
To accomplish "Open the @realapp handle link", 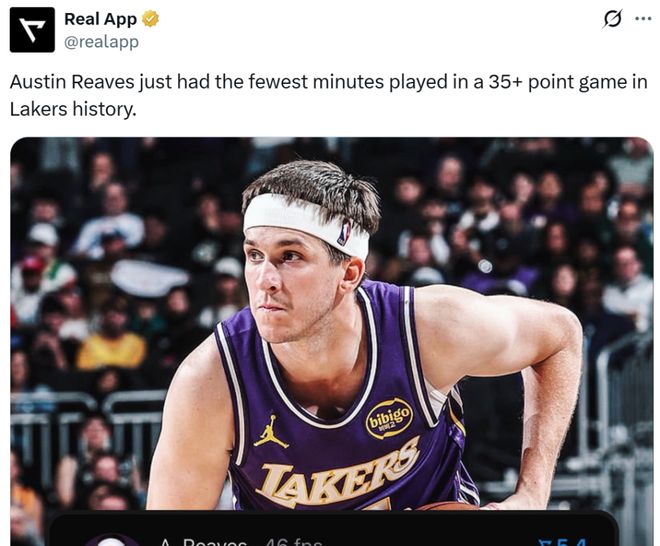I will (x=101, y=42).
